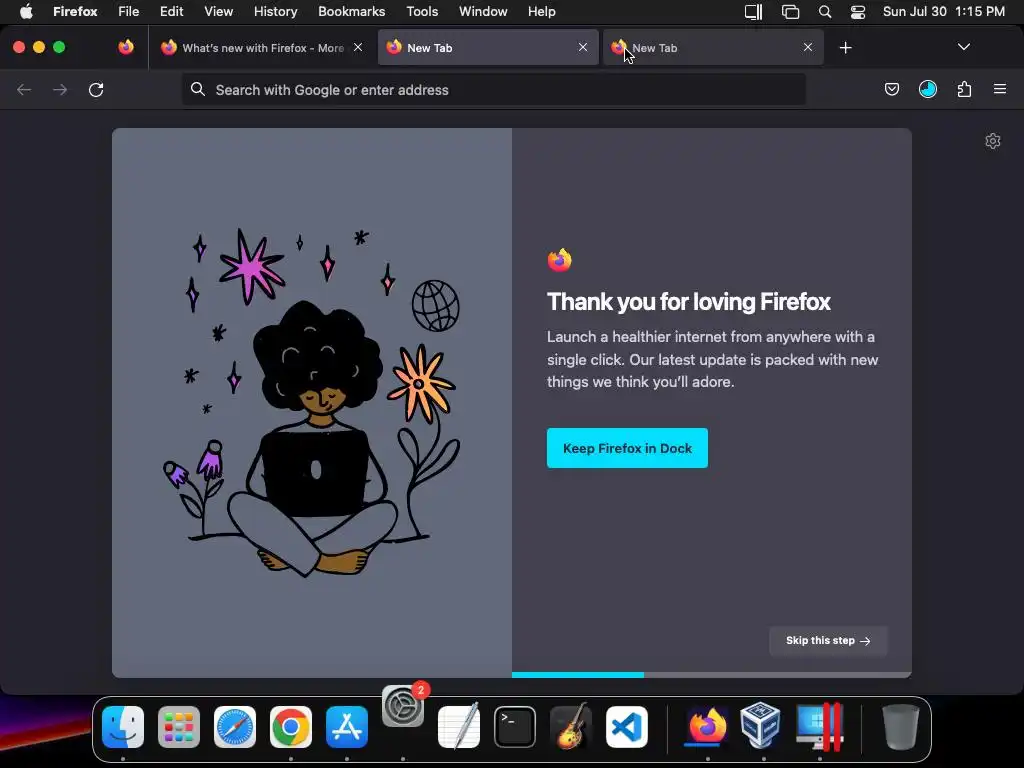Click Skip this step link

[x=828, y=641]
